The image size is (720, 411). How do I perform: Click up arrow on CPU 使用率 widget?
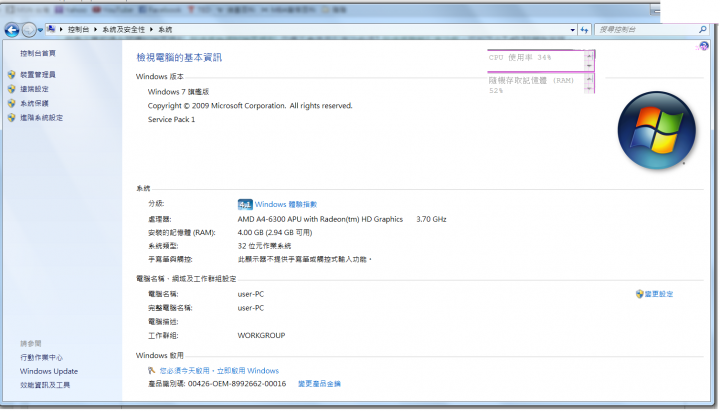point(589,56)
